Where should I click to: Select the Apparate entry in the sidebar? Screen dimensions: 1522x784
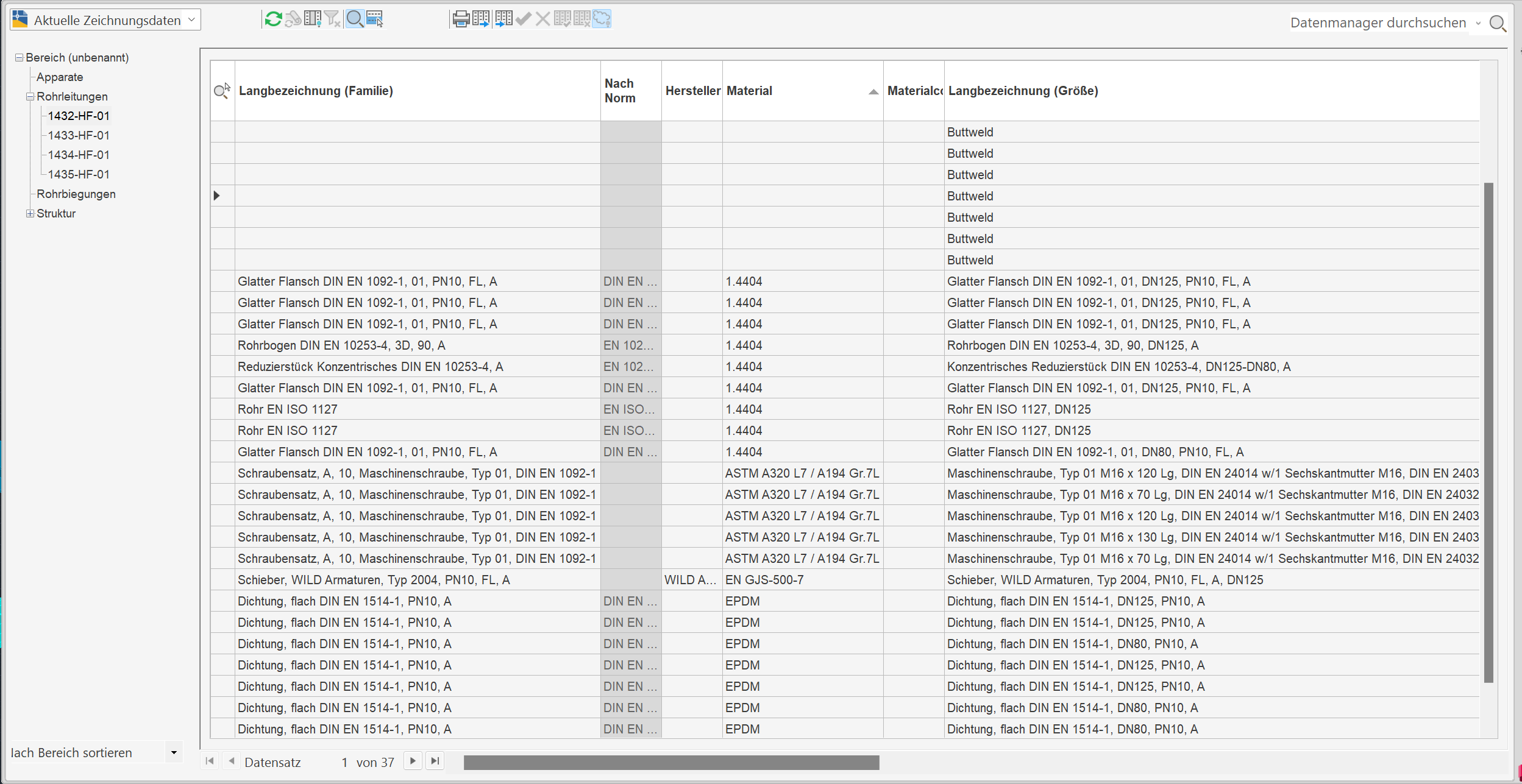(x=60, y=77)
